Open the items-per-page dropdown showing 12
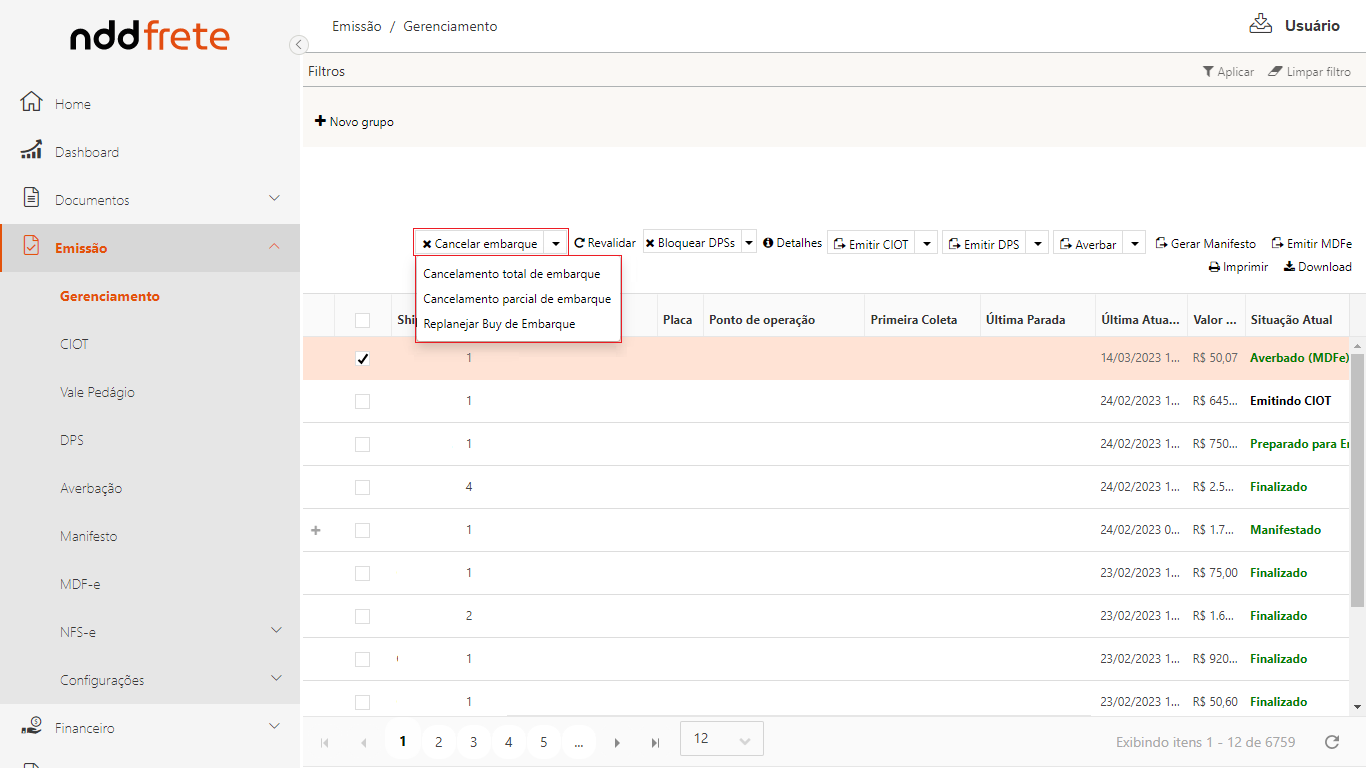The width and height of the screenshot is (1366, 768). coord(721,739)
